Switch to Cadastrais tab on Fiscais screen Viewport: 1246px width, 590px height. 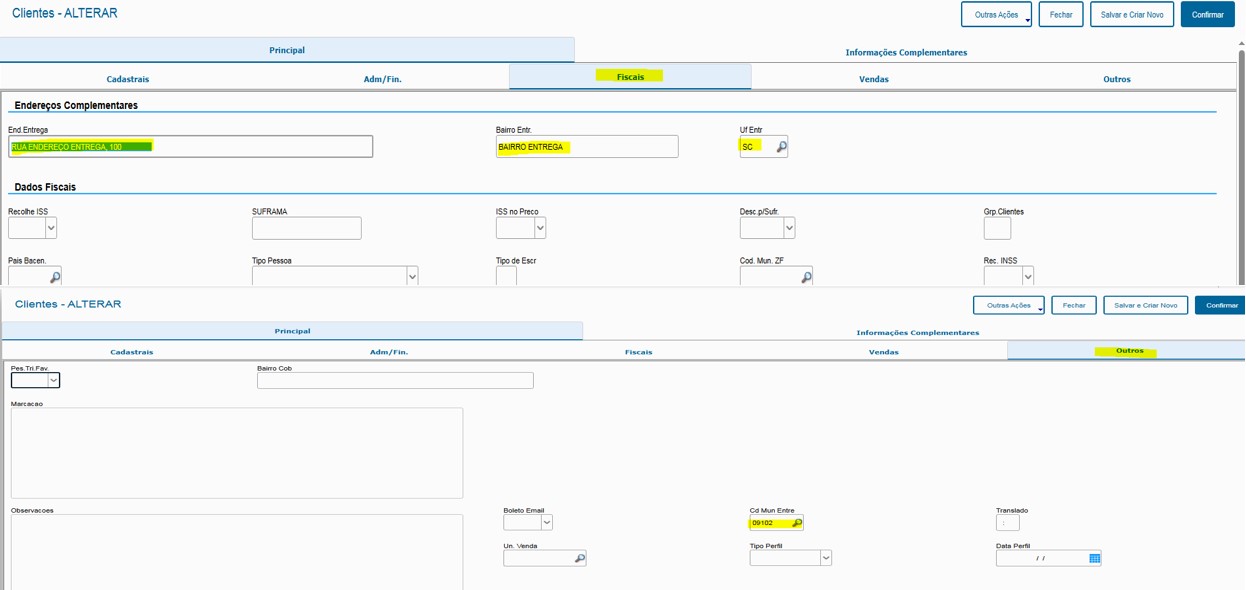coord(128,79)
